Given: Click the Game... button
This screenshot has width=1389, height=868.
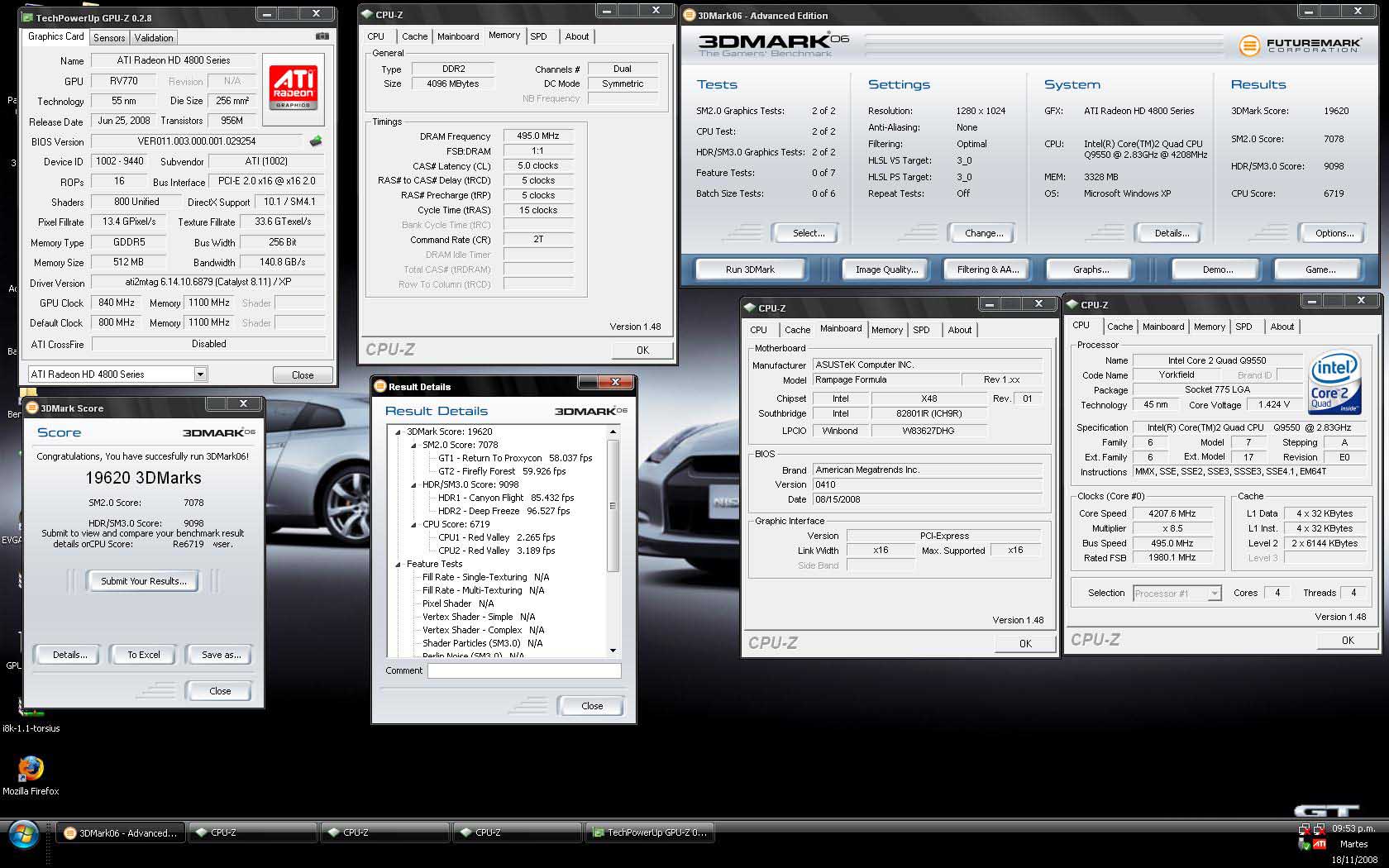Looking at the screenshot, I should 1320,269.
